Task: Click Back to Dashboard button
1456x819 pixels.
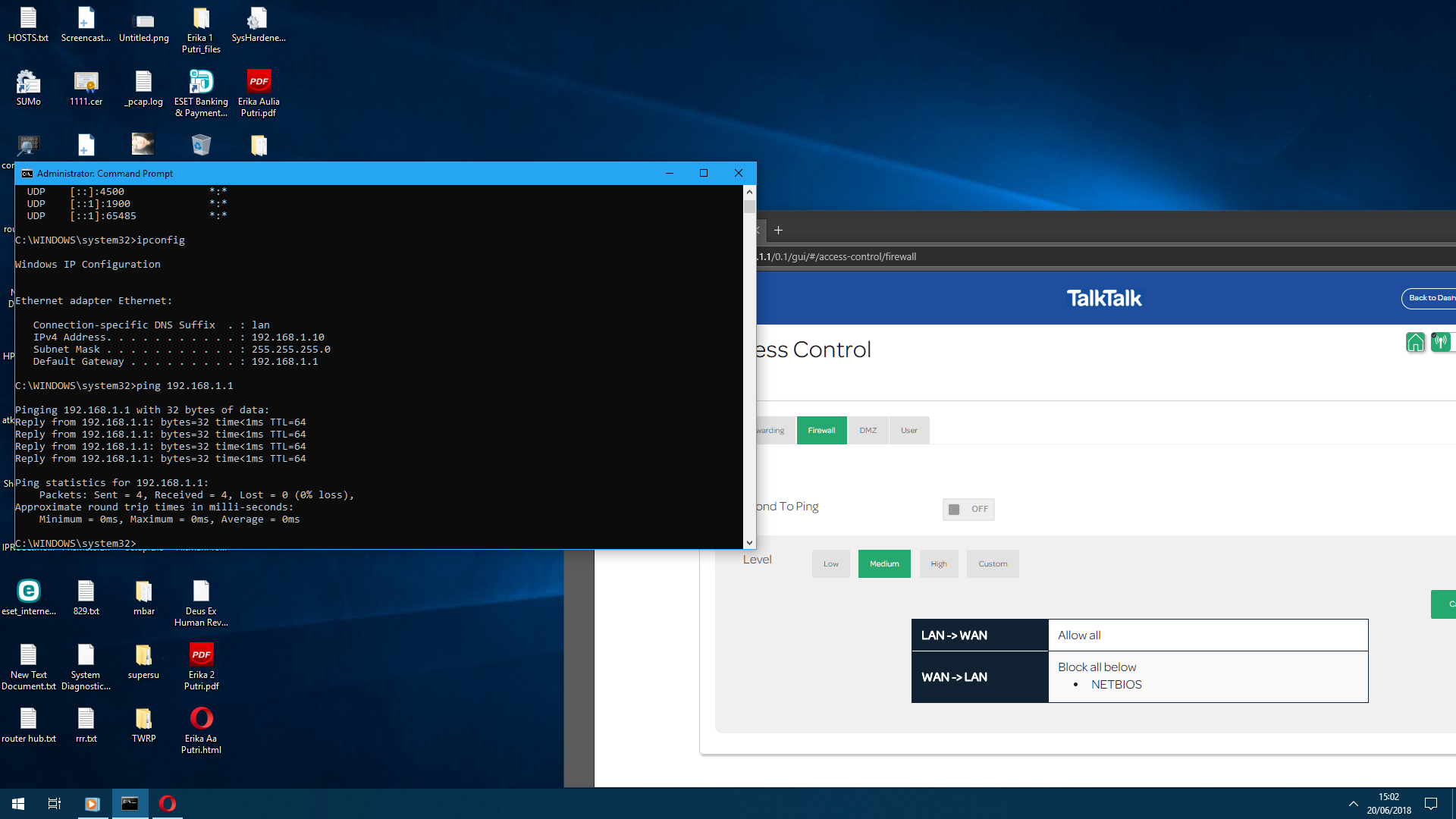Action: [x=1429, y=298]
